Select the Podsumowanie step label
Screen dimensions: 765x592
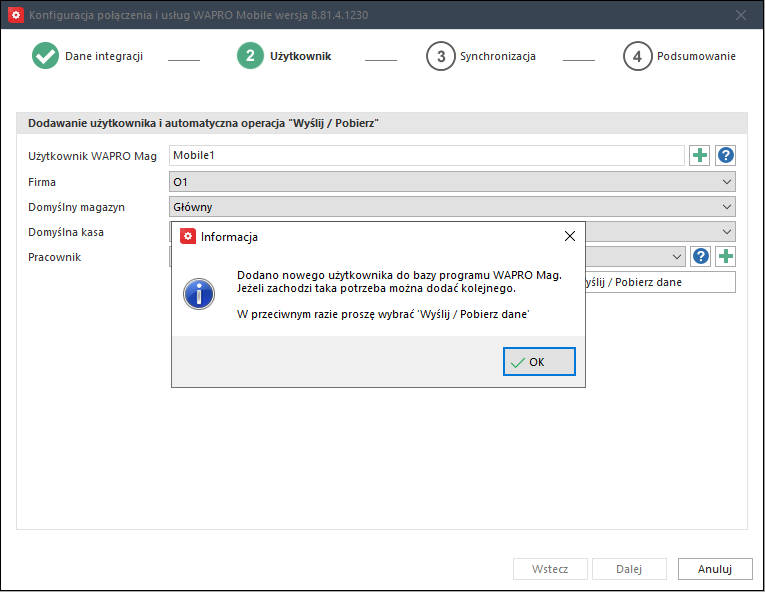click(x=696, y=56)
